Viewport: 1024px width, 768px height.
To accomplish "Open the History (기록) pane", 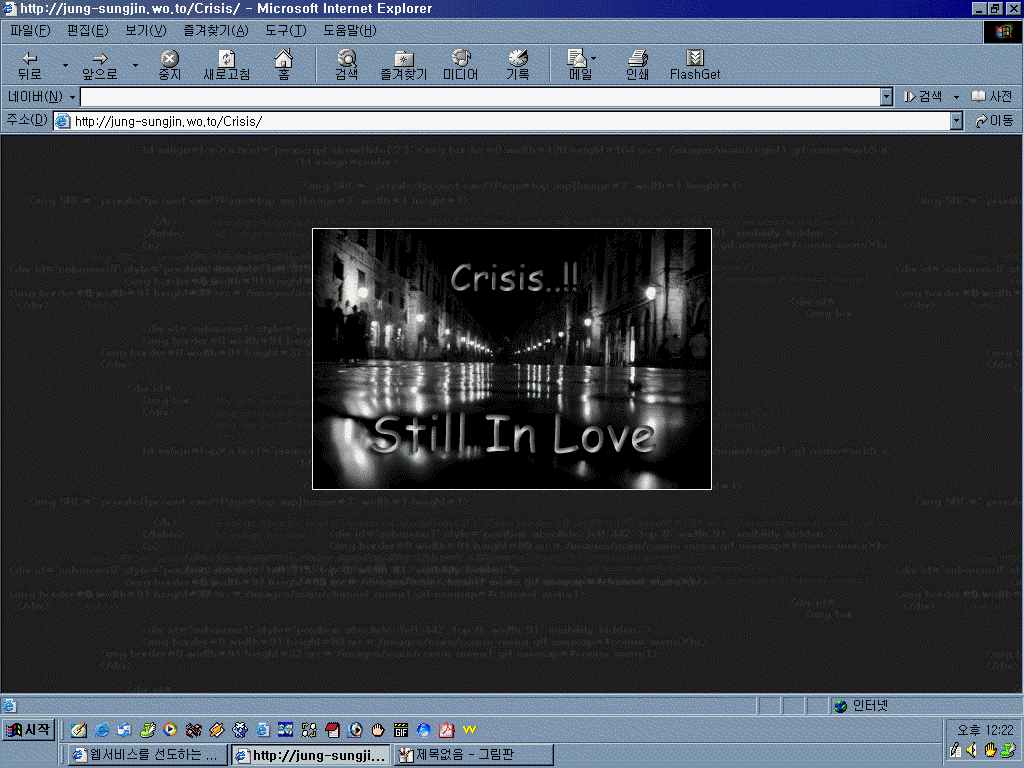I will 517,65.
